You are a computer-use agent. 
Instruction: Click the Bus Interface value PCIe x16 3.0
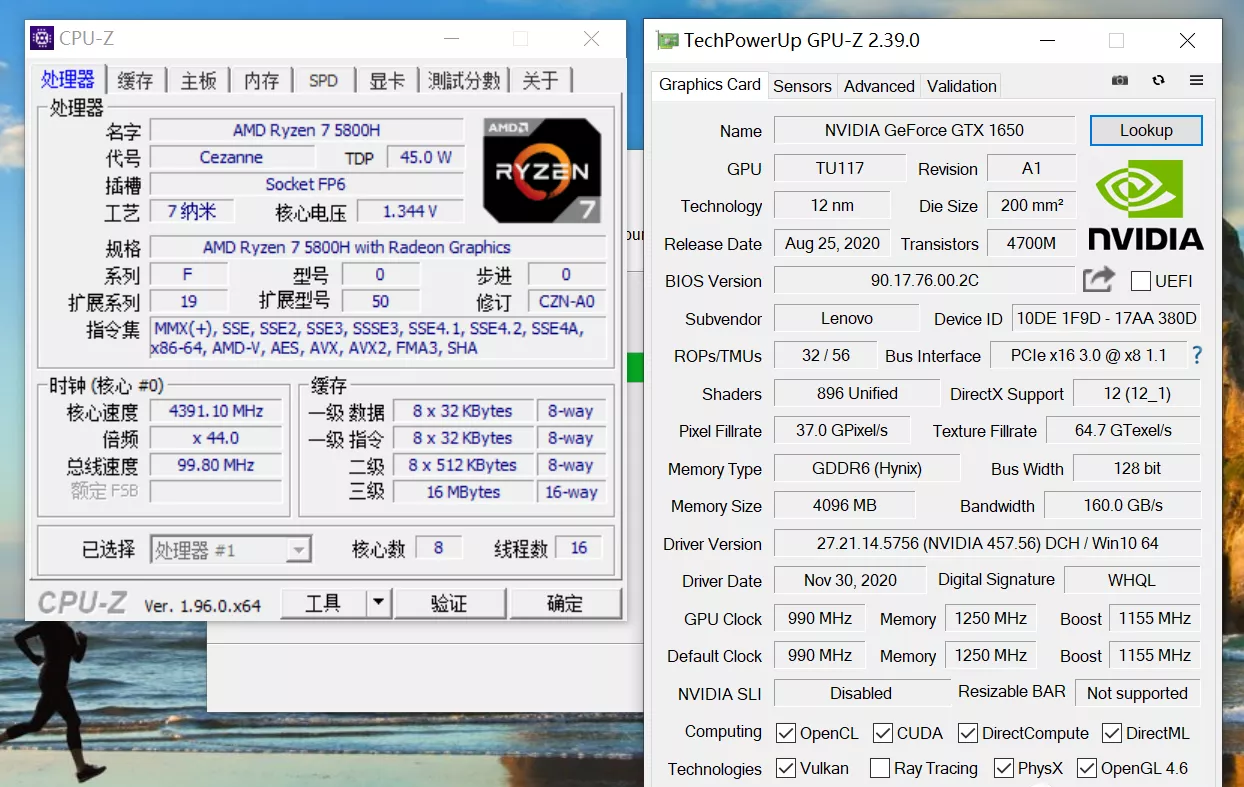pyautogui.click(x=1088, y=355)
